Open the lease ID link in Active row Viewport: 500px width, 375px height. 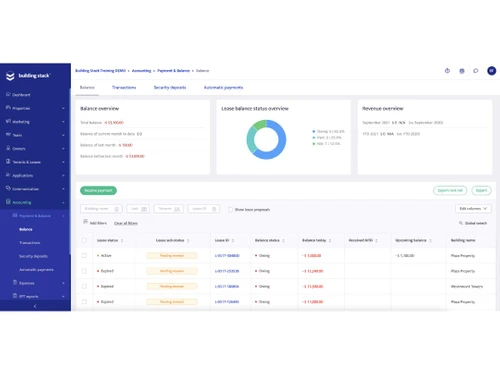227,256
